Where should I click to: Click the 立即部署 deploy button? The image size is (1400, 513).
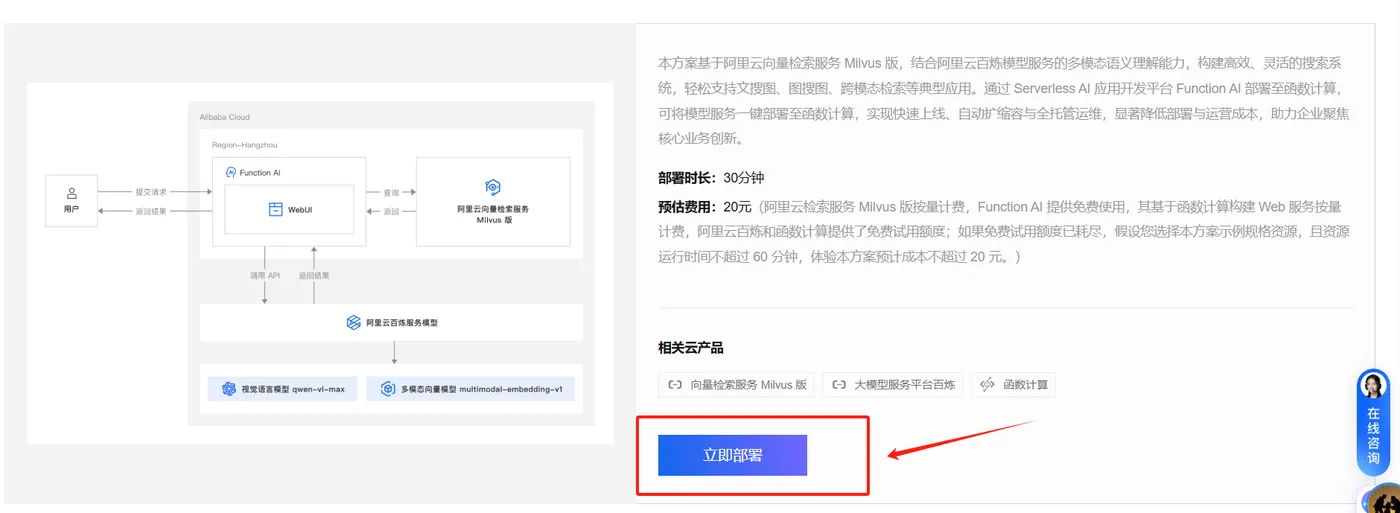coord(732,455)
